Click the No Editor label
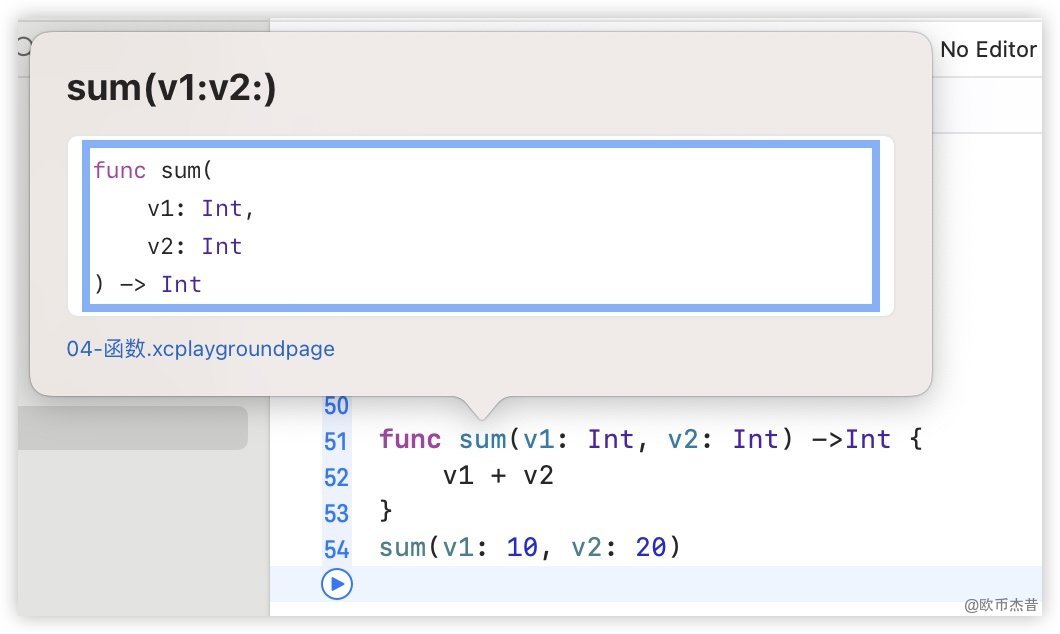The height and width of the screenshot is (634, 1060). 988,49
